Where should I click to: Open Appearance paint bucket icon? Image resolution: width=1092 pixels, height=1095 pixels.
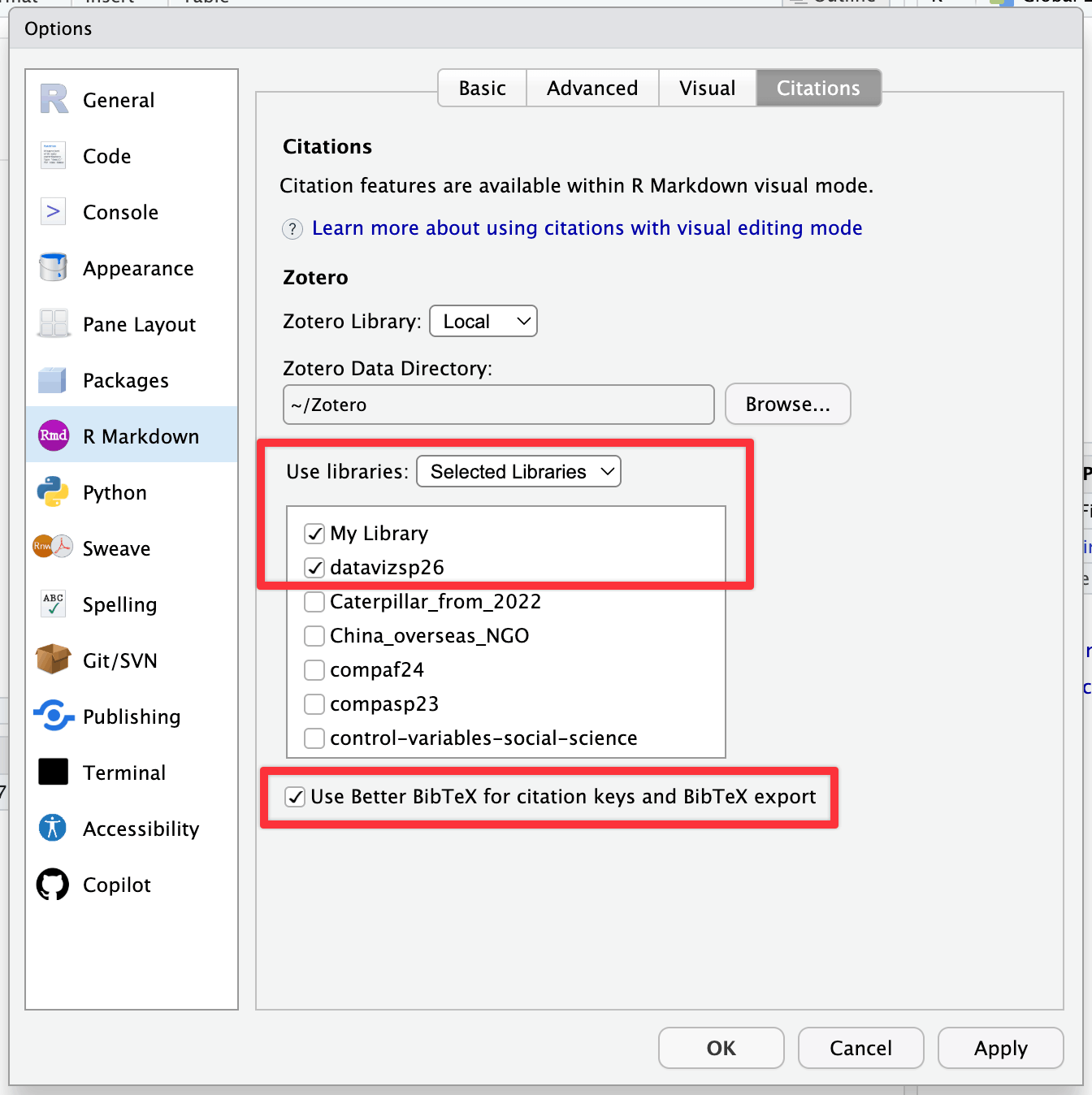click(54, 267)
